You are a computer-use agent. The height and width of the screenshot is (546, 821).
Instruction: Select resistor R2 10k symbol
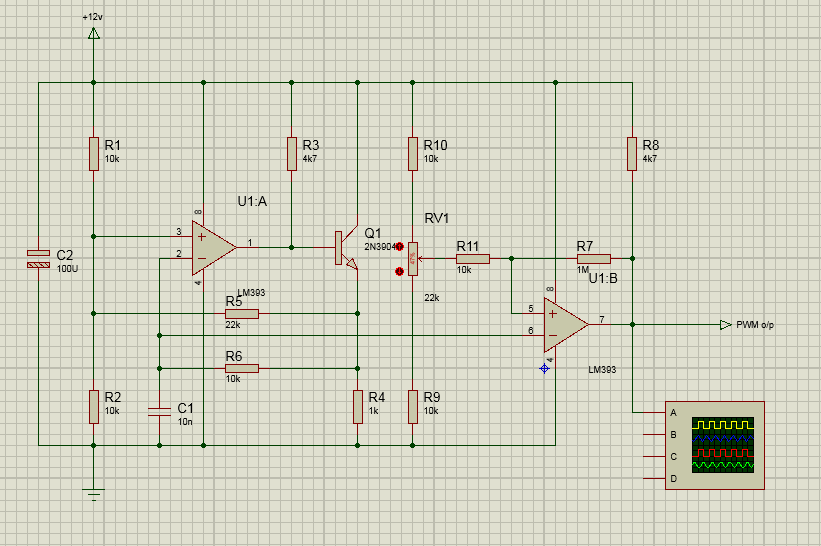[94, 407]
